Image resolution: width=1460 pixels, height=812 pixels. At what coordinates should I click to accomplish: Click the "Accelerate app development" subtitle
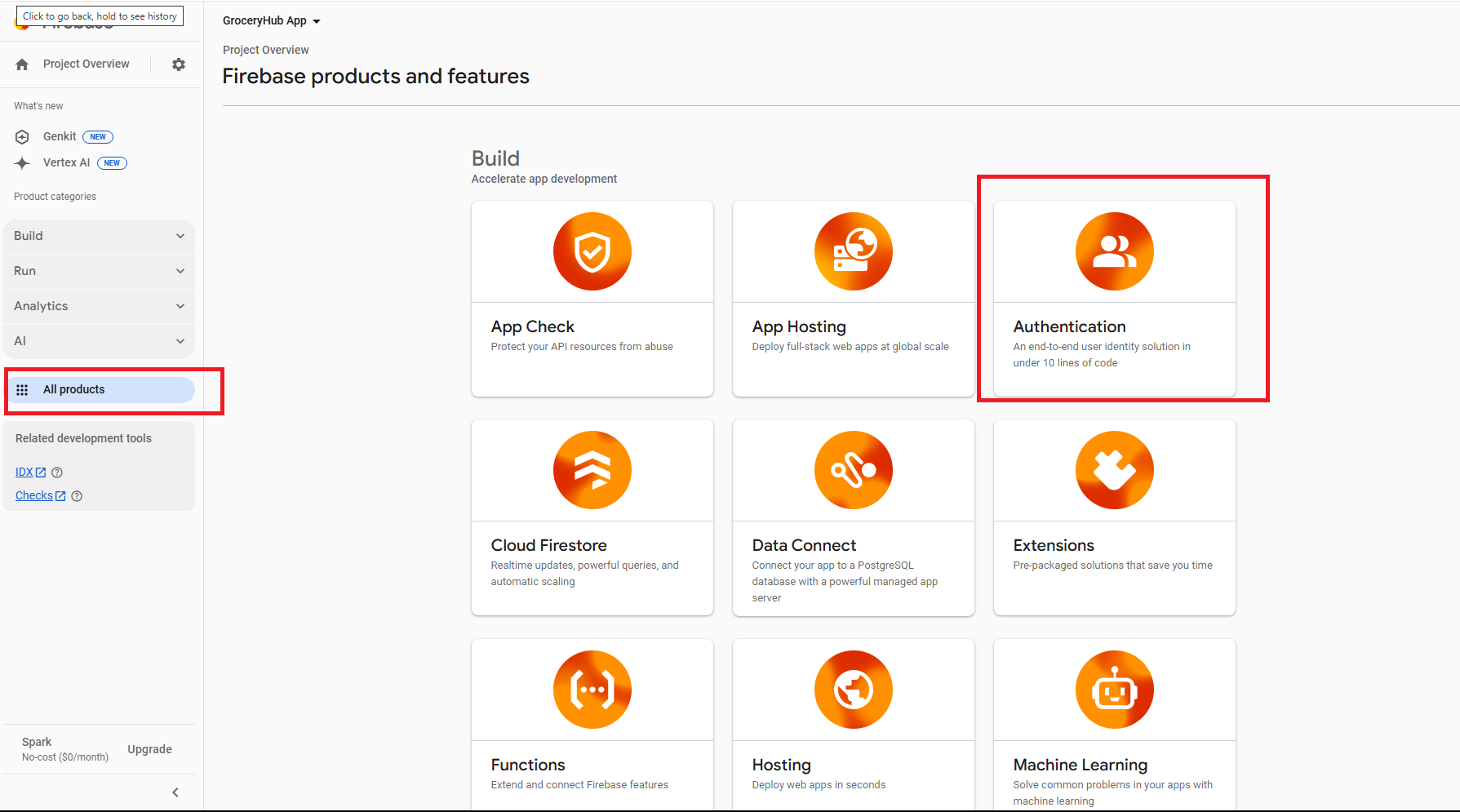[x=544, y=180]
